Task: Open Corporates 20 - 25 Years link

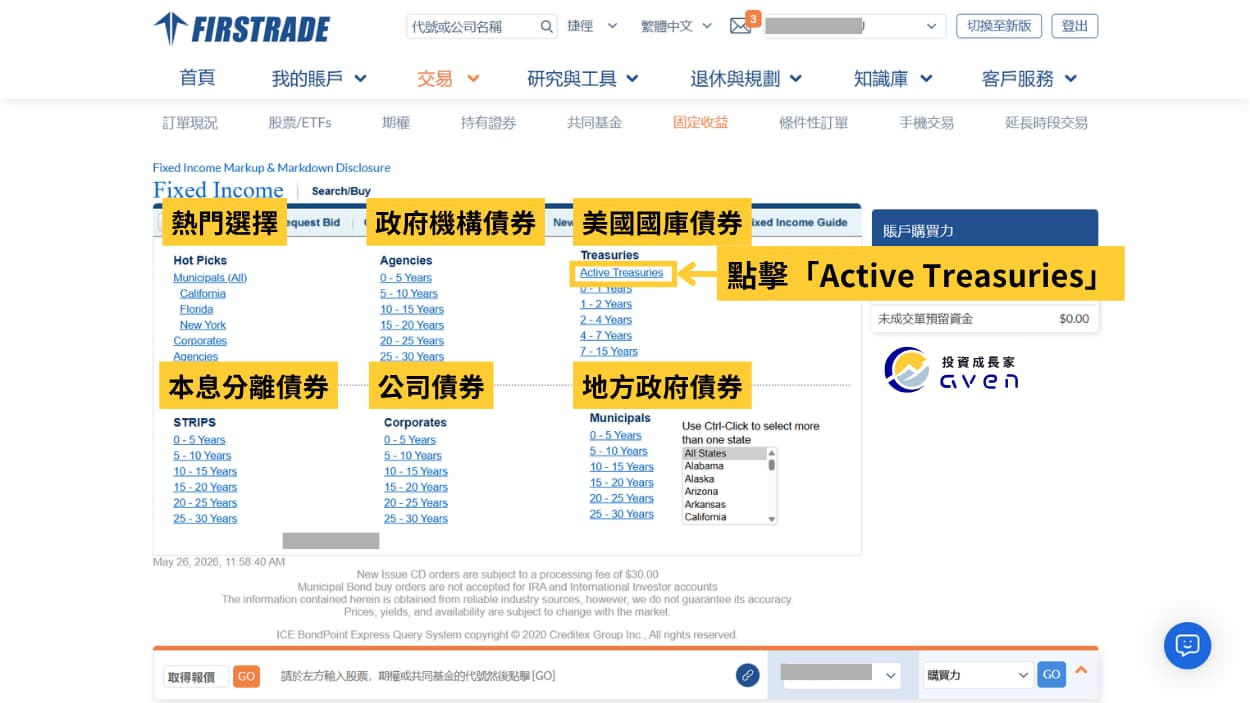Action: point(416,503)
